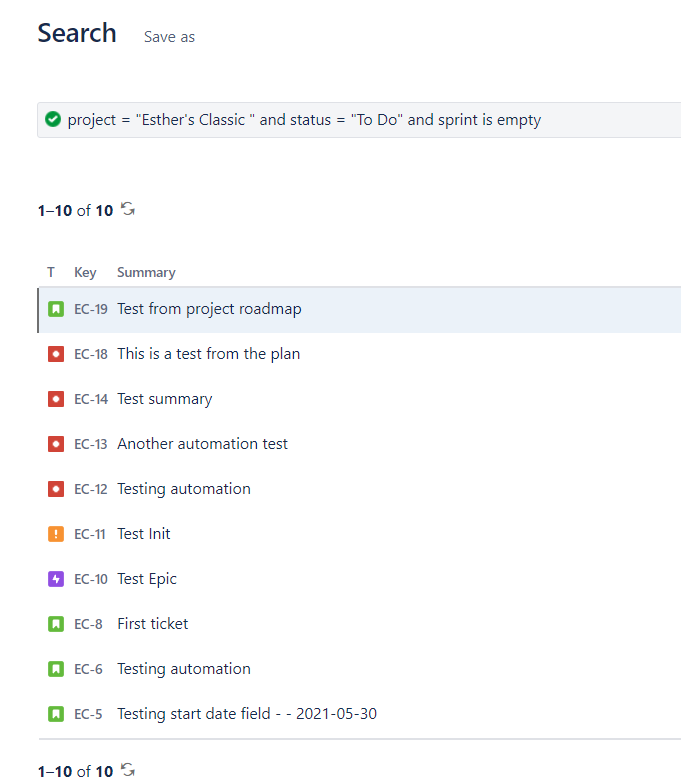
Task: Click the story type icon for EC-8
Action: (56, 624)
